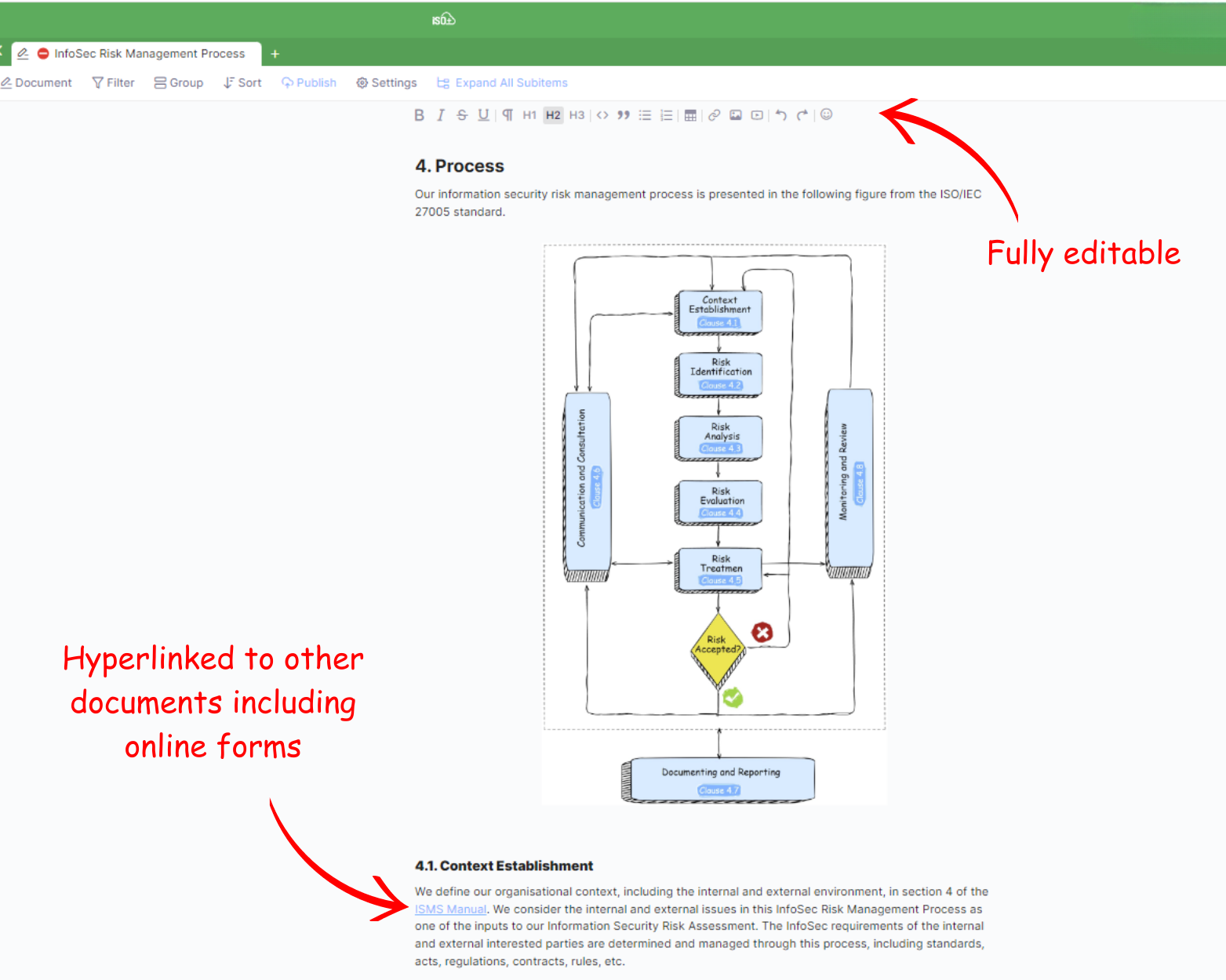Apply italic formatting
1226x980 pixels.
[441, 115]
